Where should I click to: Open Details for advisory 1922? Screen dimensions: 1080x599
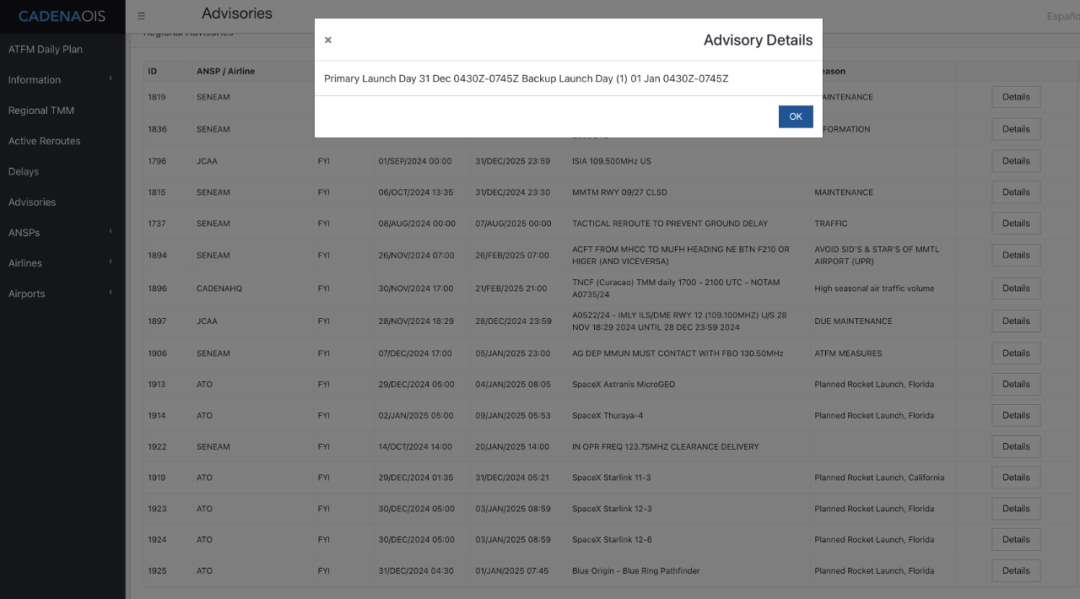coord(1015,446)
